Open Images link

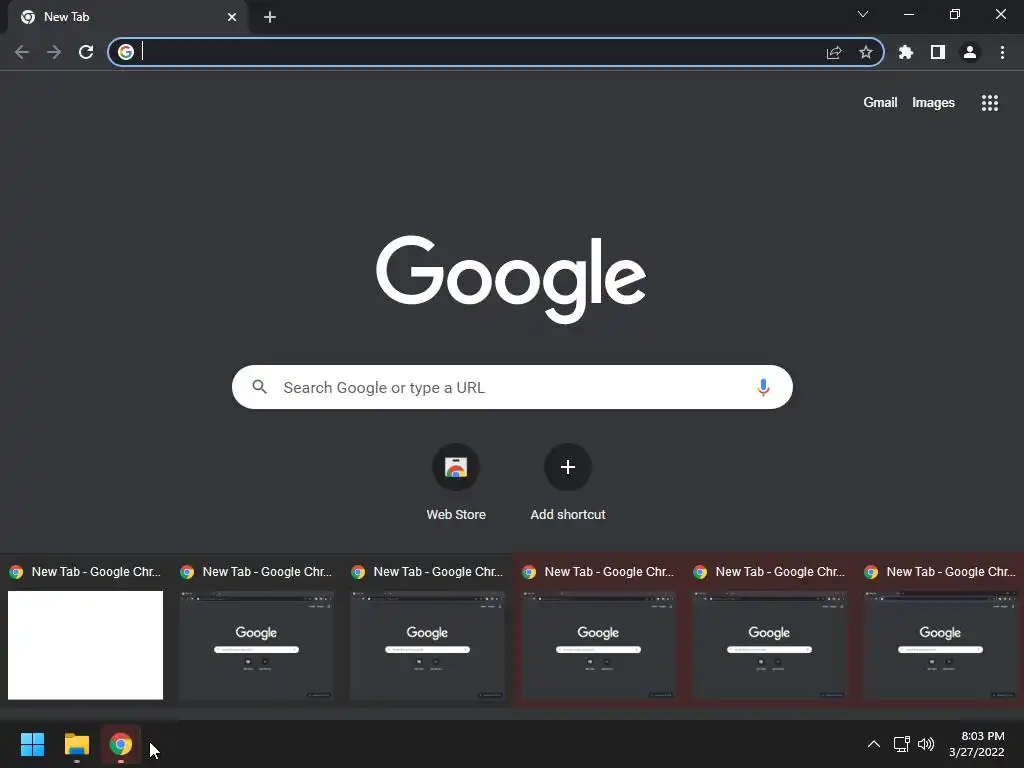[933, 103]
